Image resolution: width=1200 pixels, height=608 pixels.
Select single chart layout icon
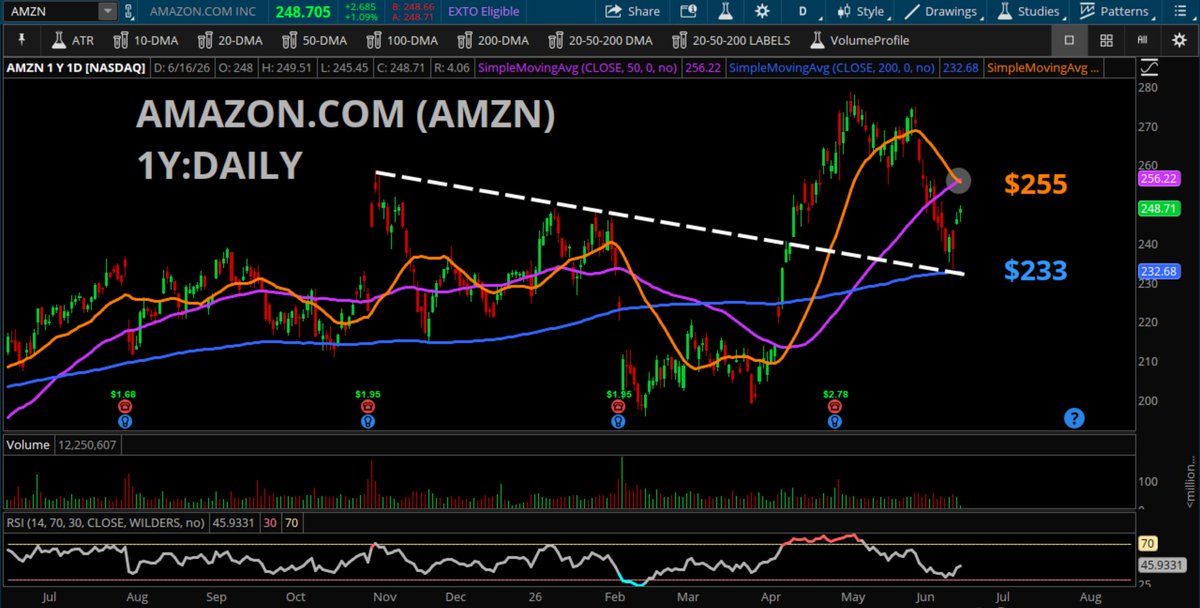[1069, 41]
